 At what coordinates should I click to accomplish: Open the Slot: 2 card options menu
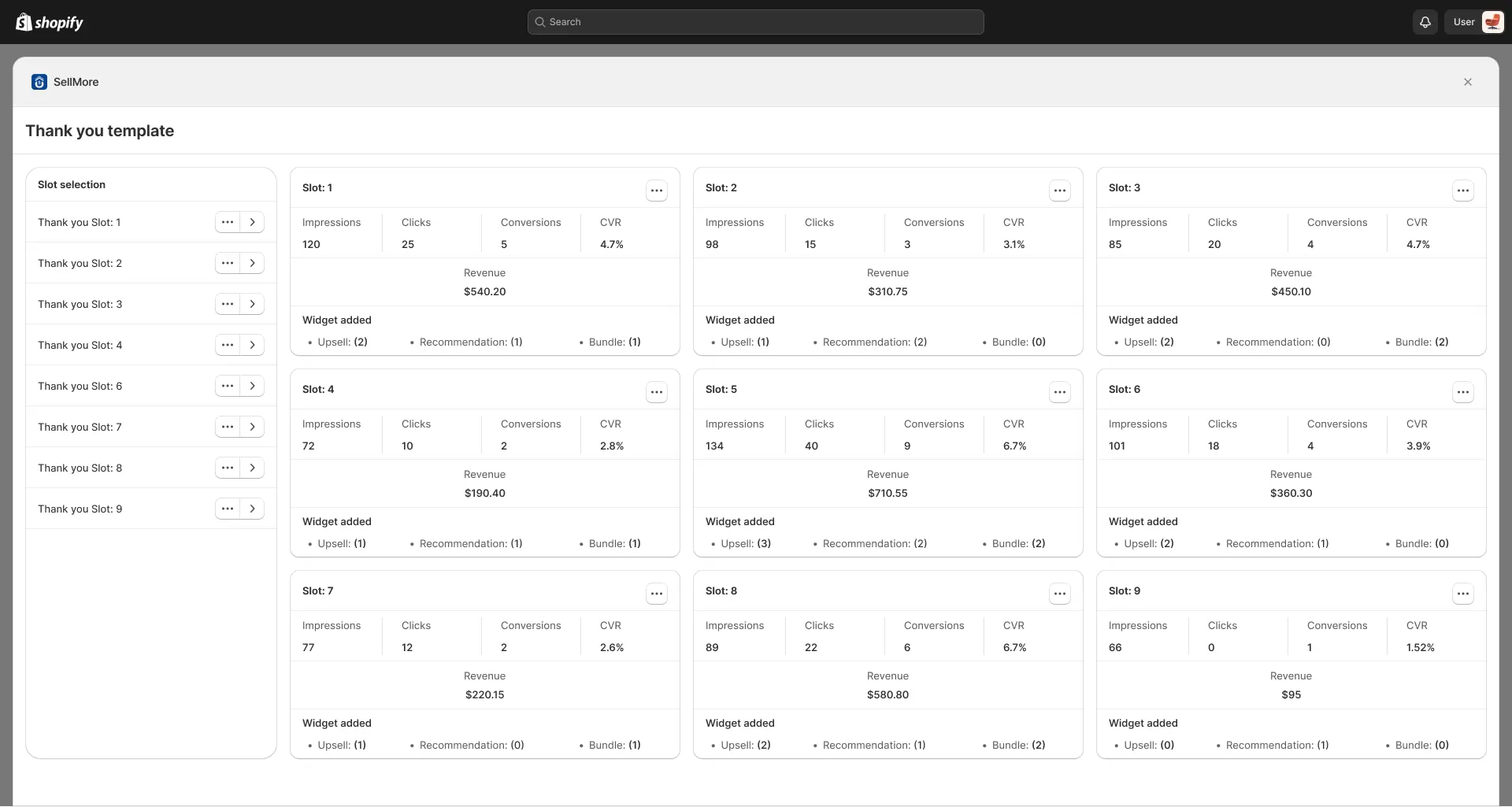coord(1060,191)
